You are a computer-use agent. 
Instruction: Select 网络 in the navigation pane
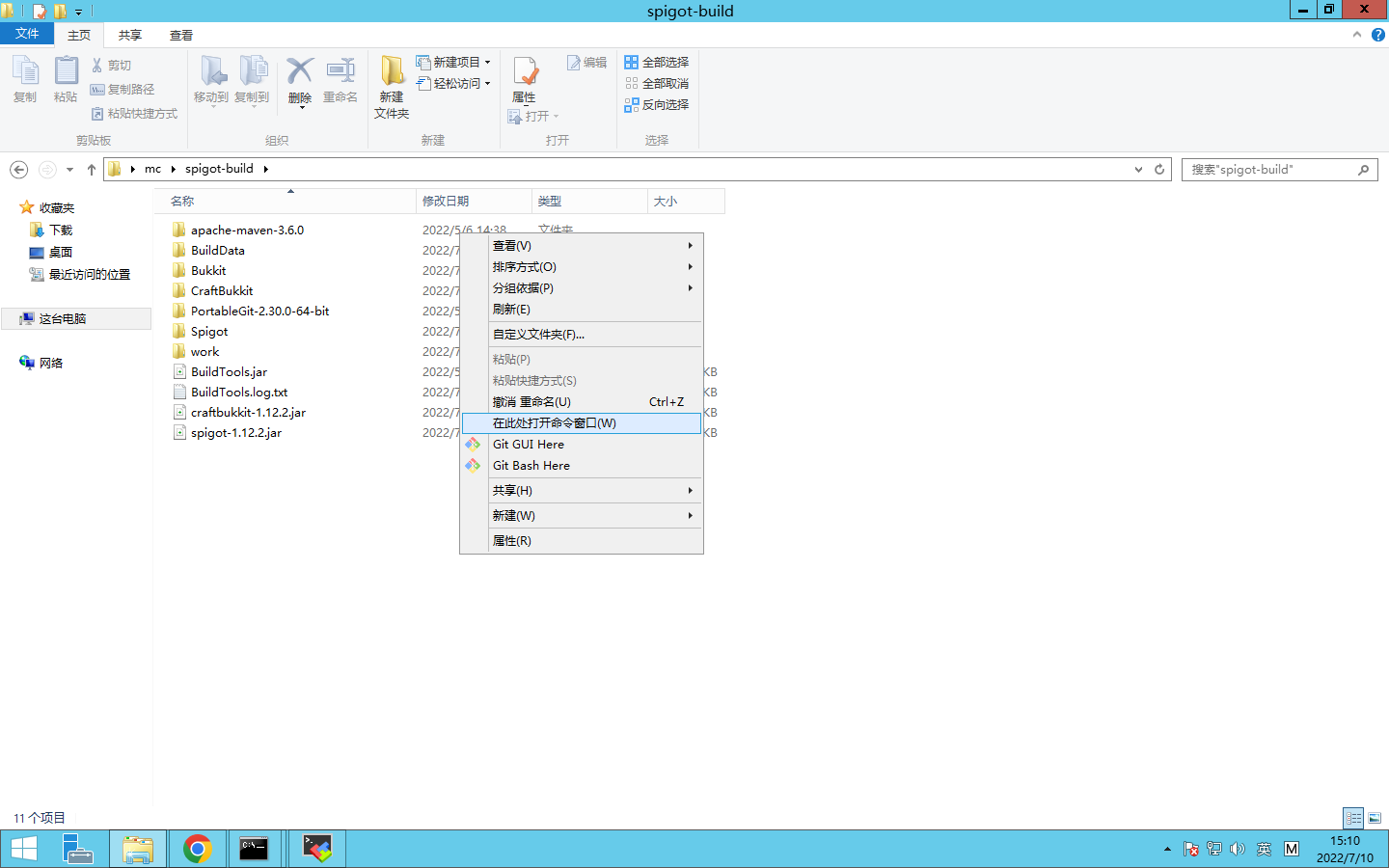click(51, 363)
